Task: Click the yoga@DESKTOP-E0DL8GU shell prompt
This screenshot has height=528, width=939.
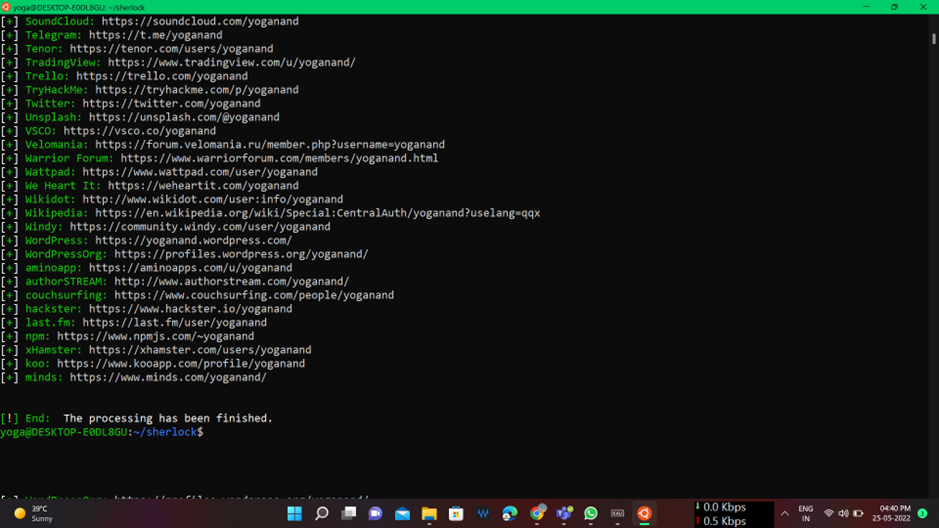Action: (101, 432)
